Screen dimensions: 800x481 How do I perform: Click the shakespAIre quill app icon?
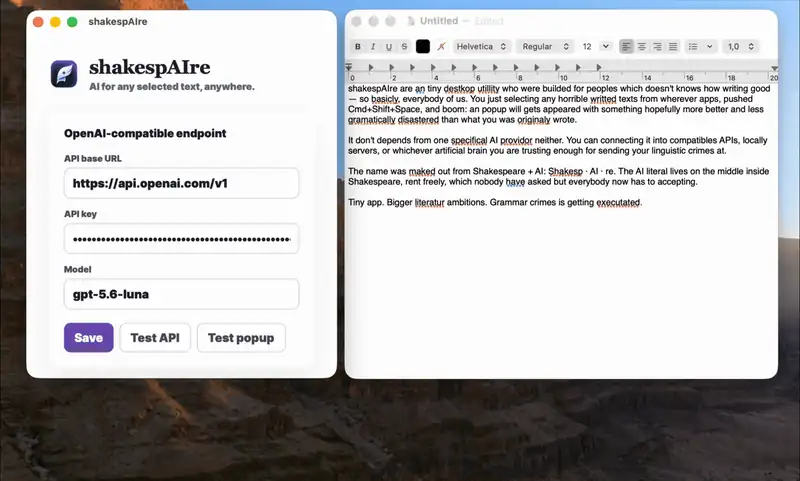click(x=64, y=74)
